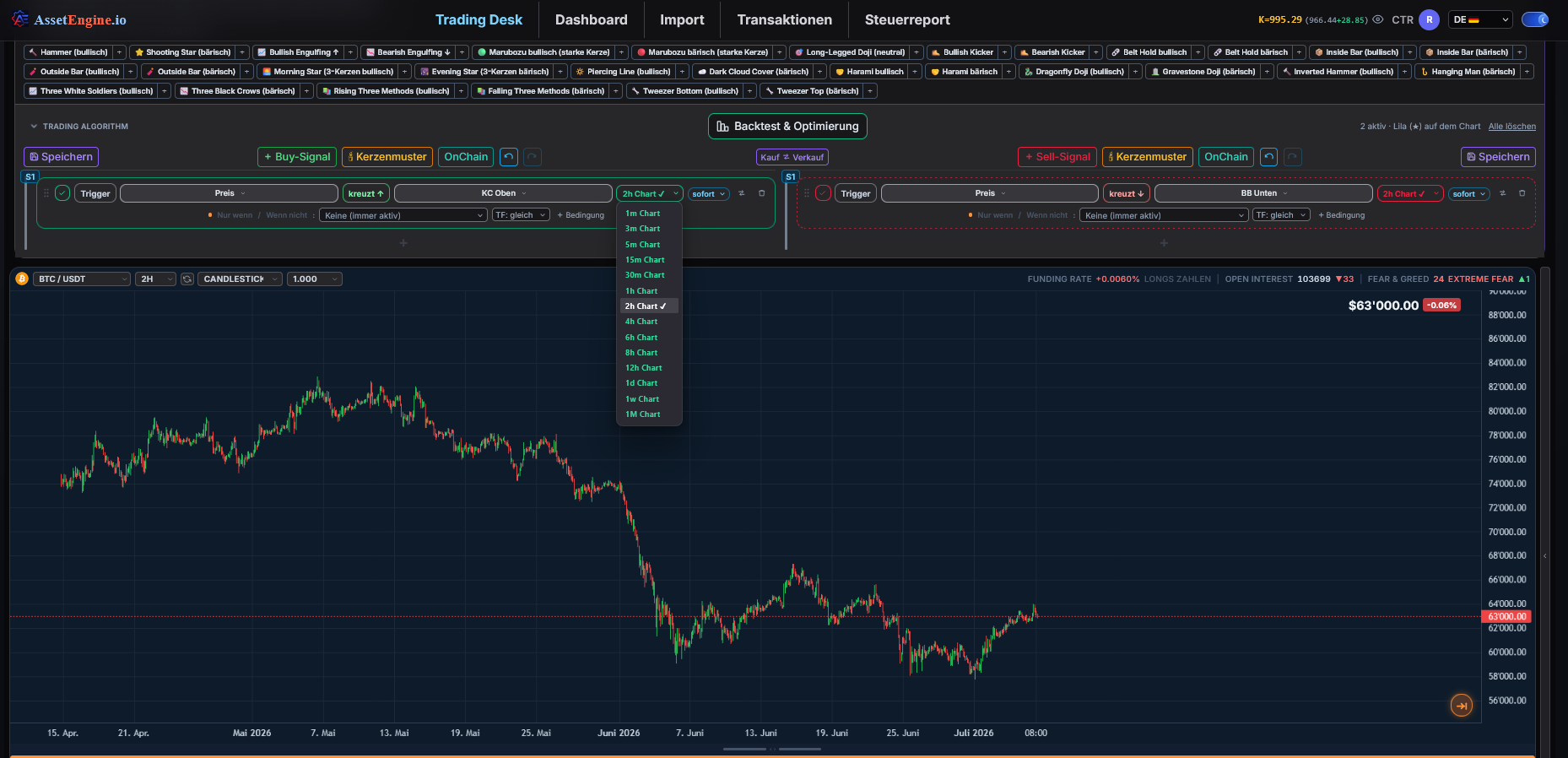Add new buy rule plus below S1
The width and height of the screenshot is (1568, 758).
click(x=403, y=243)
